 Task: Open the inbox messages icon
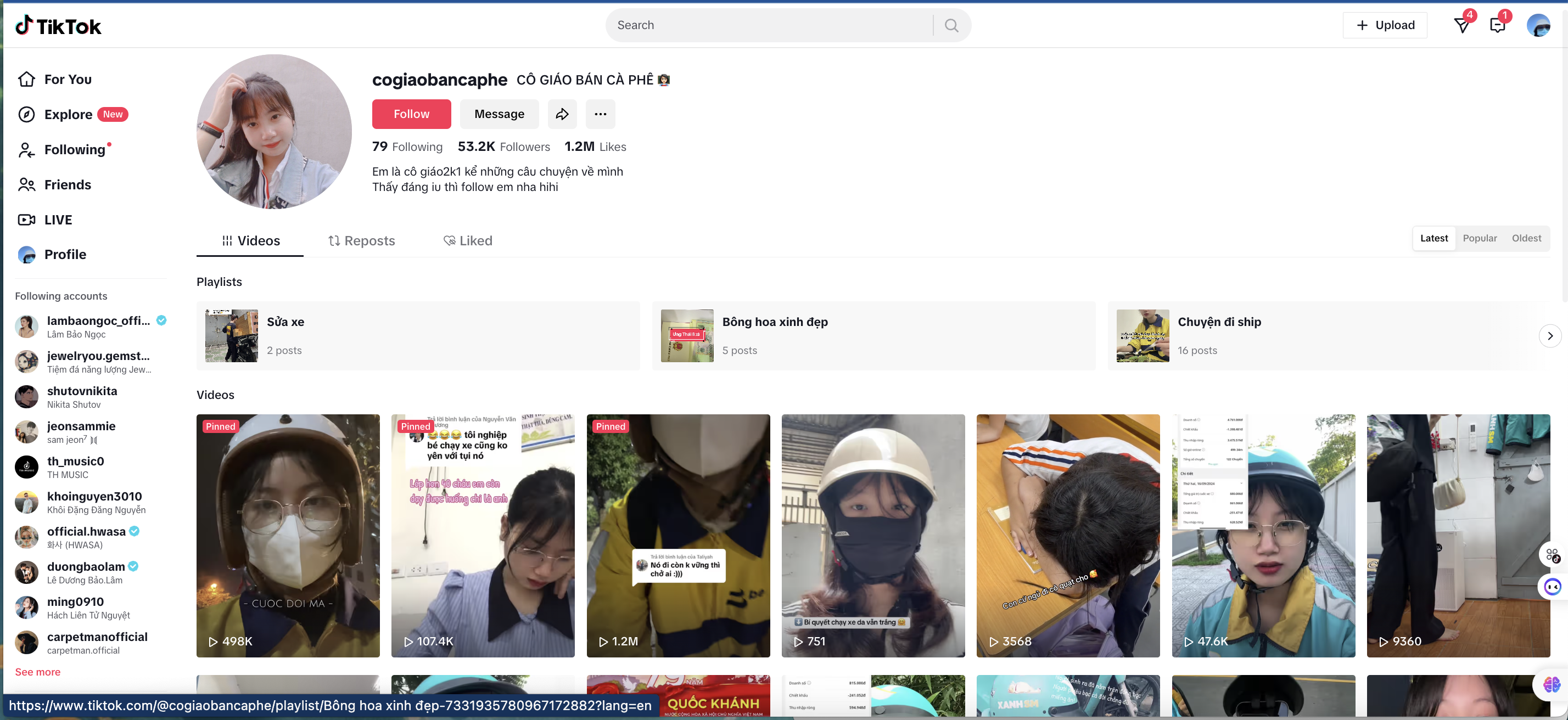tap(1497, 25)
